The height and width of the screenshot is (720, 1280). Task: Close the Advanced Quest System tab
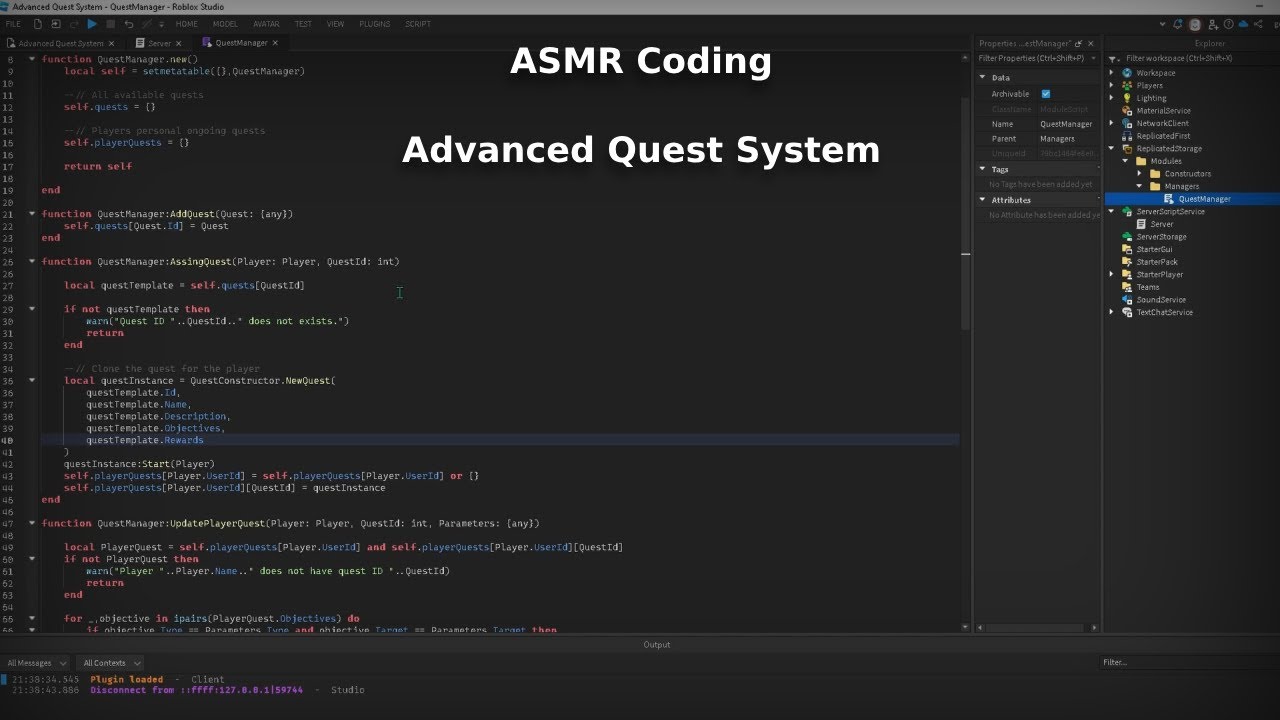(x=111, y=43)
